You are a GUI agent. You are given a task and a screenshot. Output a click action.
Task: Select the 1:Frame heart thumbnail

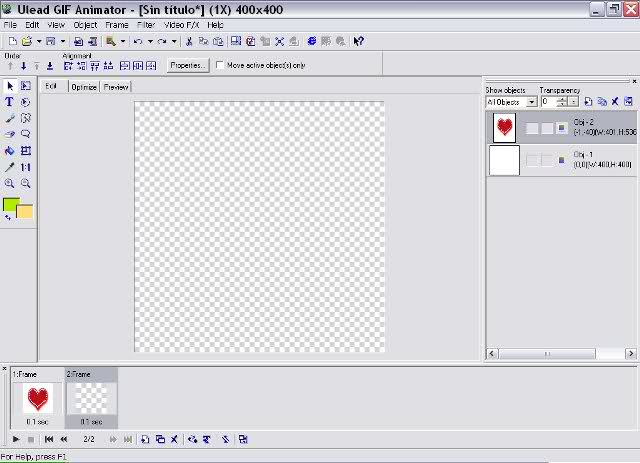[x=37, y=398]
